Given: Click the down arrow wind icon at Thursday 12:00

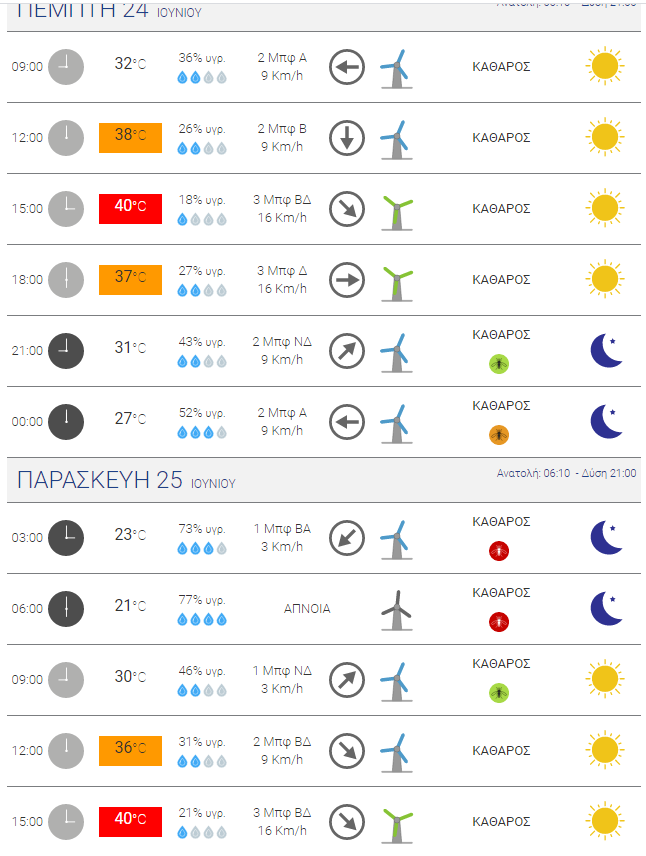Looking at the screenshot, I should click(347, 138).
